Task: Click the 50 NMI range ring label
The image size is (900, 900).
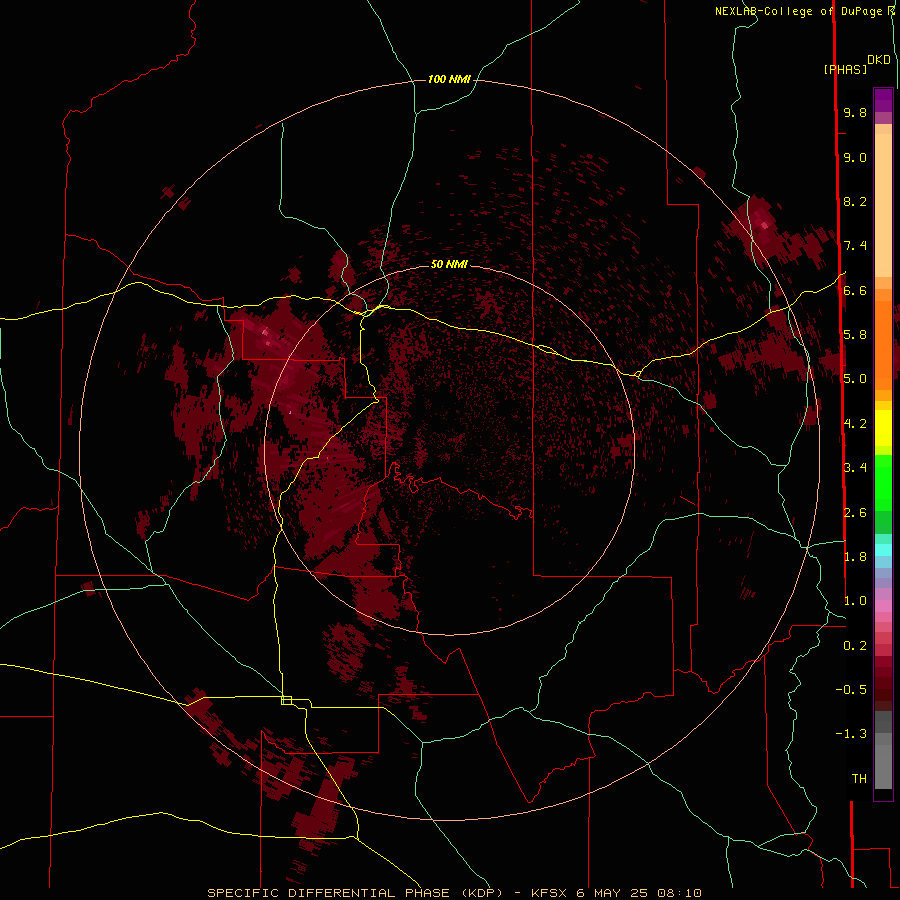Action: tap(449, 264)
